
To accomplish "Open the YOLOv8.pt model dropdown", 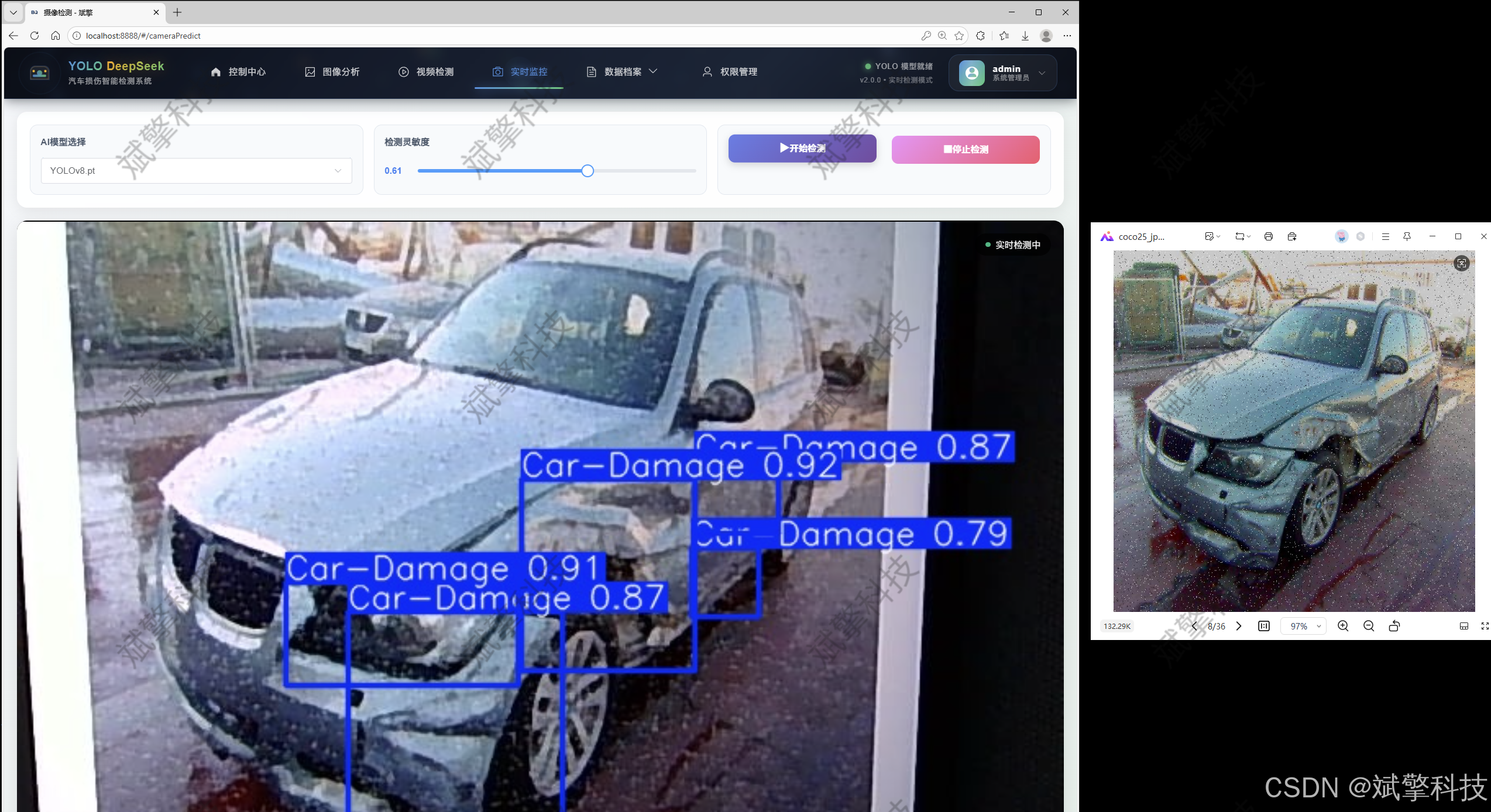I will coord(196,171).
